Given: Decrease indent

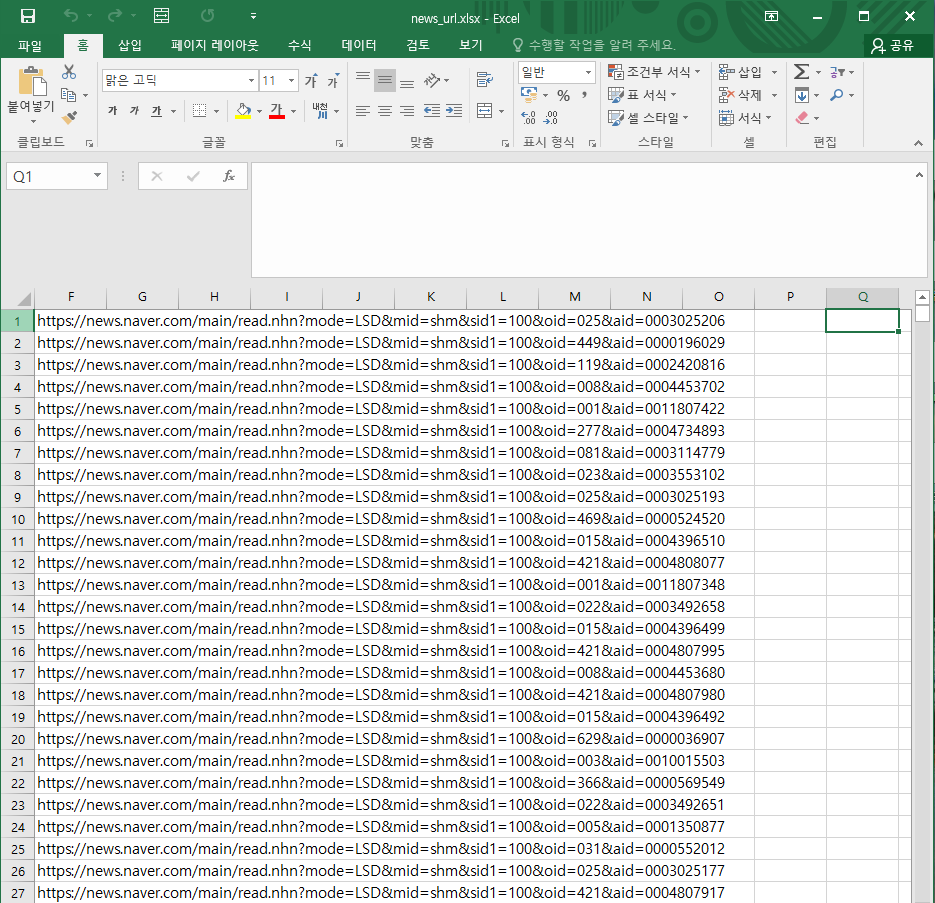Looking at the screenshot, I should (x=432, y=111).
